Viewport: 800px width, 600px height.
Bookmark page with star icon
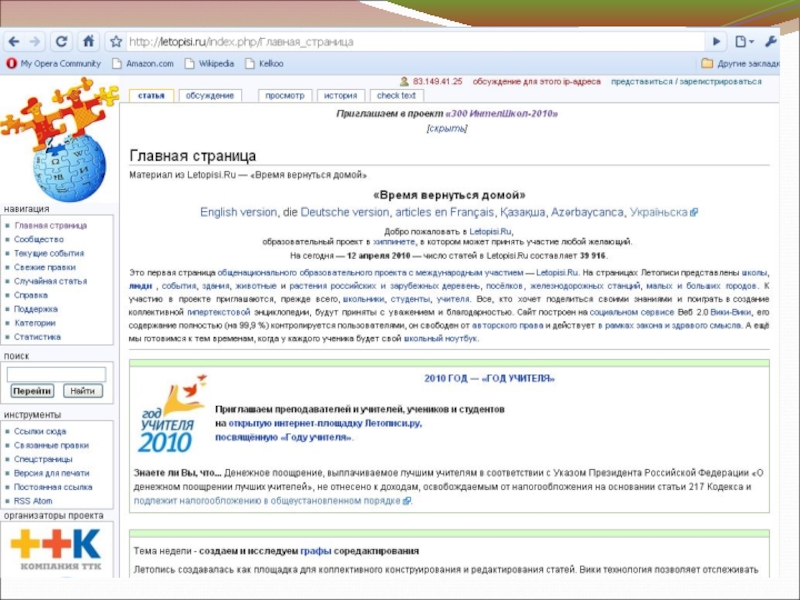tap(116, 42)
